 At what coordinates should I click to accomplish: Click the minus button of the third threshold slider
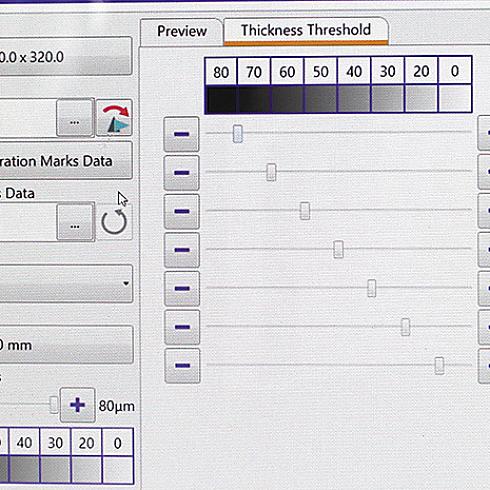click(182, 212)
